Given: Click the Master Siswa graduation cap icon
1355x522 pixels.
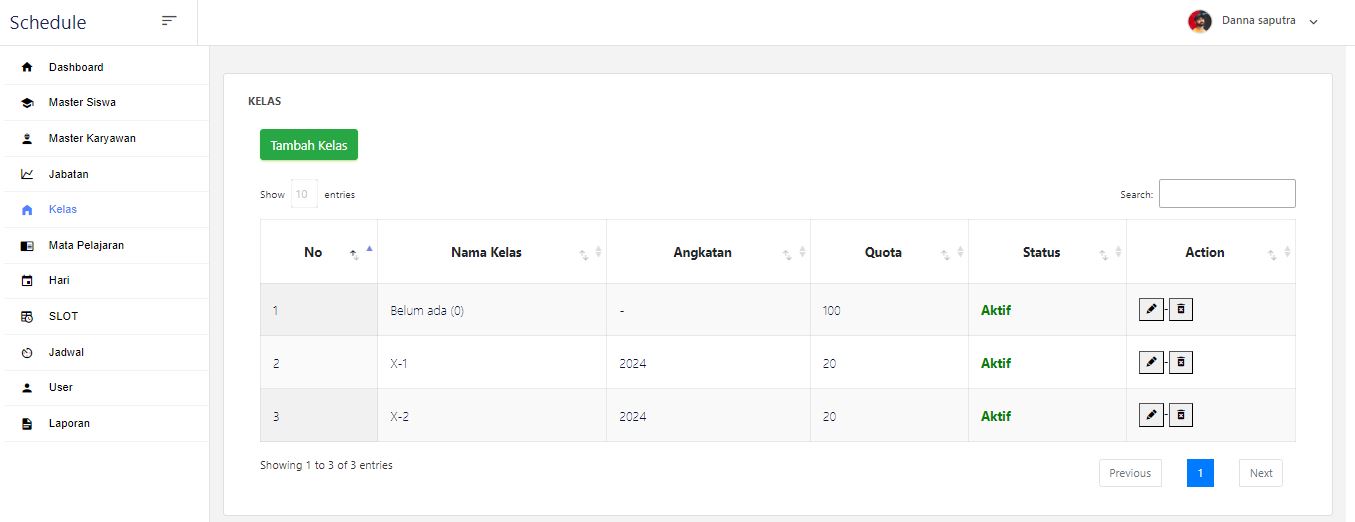Looking at the screenshot, I should (27, 103).
